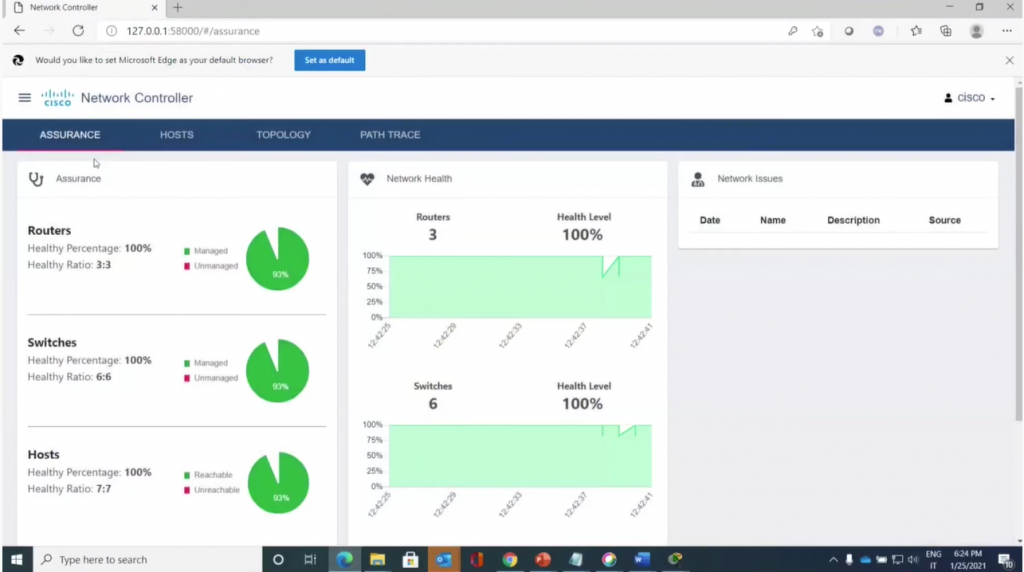Open the Favorites list

916,31
